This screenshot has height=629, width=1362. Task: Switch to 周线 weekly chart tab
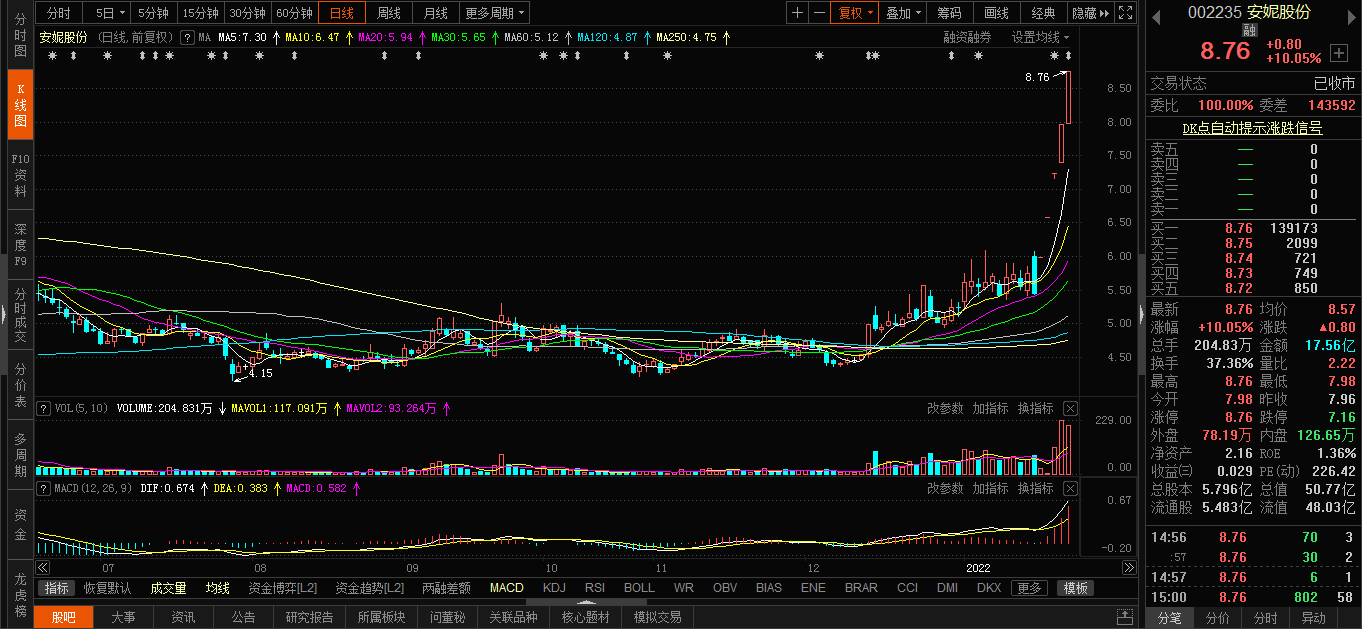[x=388, y=13]
